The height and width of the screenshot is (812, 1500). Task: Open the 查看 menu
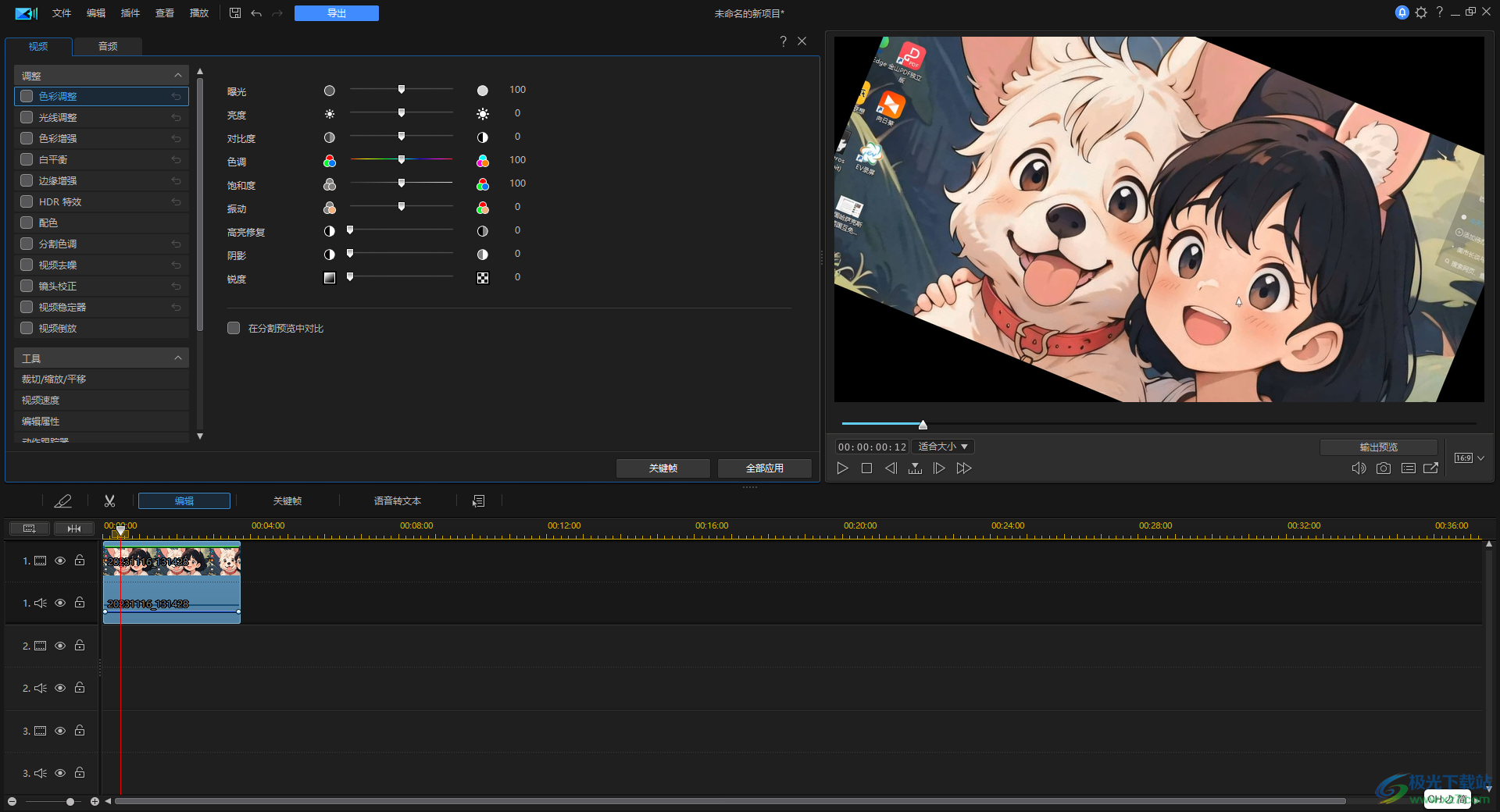[x=165, y=13]
